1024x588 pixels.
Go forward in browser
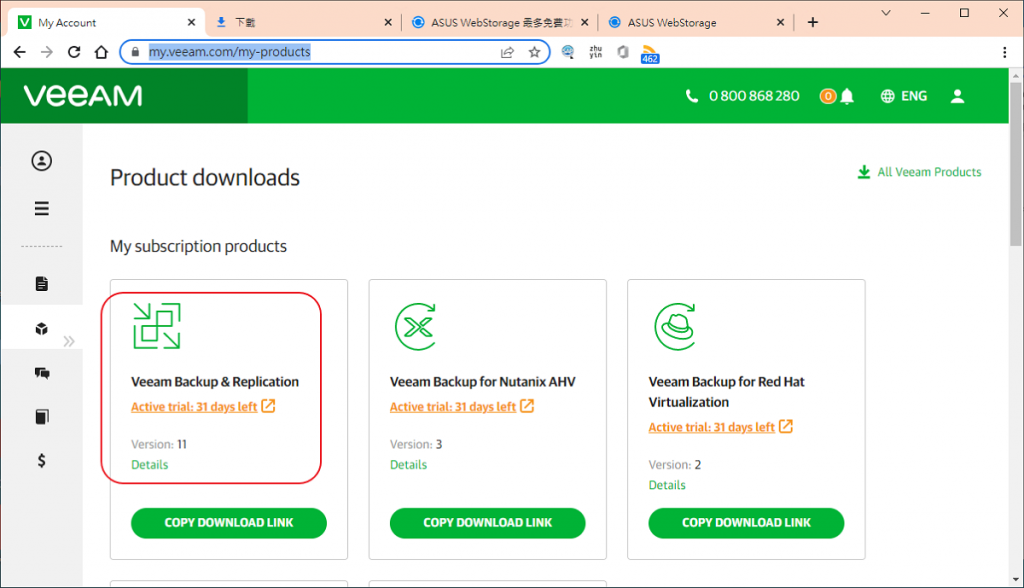click(46, 52)
